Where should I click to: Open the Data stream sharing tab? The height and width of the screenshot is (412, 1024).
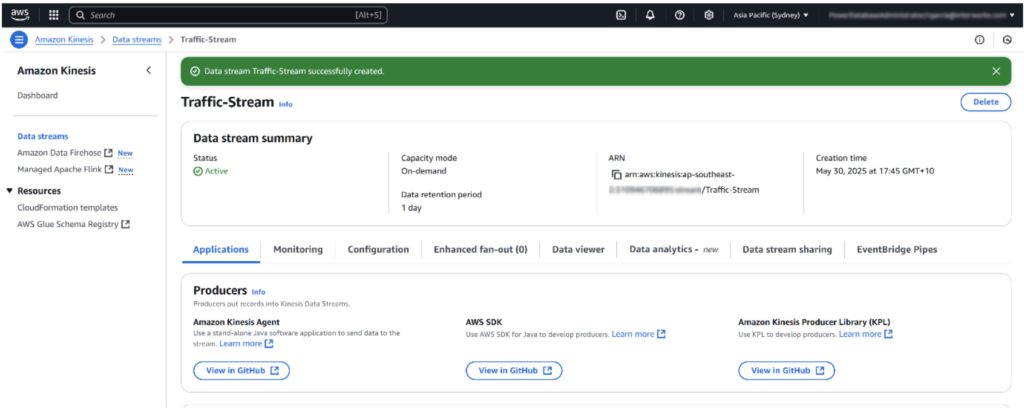pos(787,249)
